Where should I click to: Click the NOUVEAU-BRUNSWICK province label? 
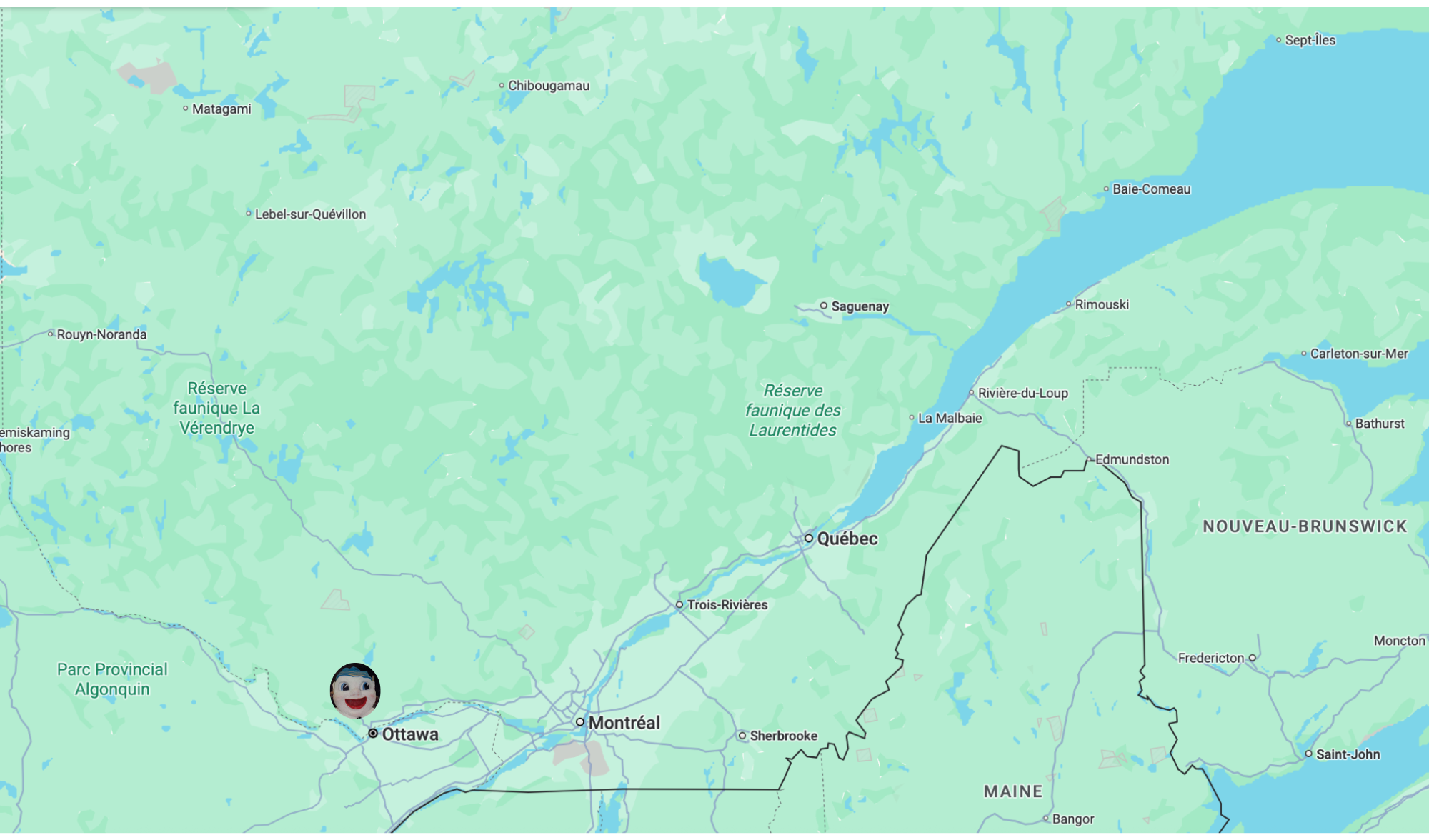(1305, 526)
